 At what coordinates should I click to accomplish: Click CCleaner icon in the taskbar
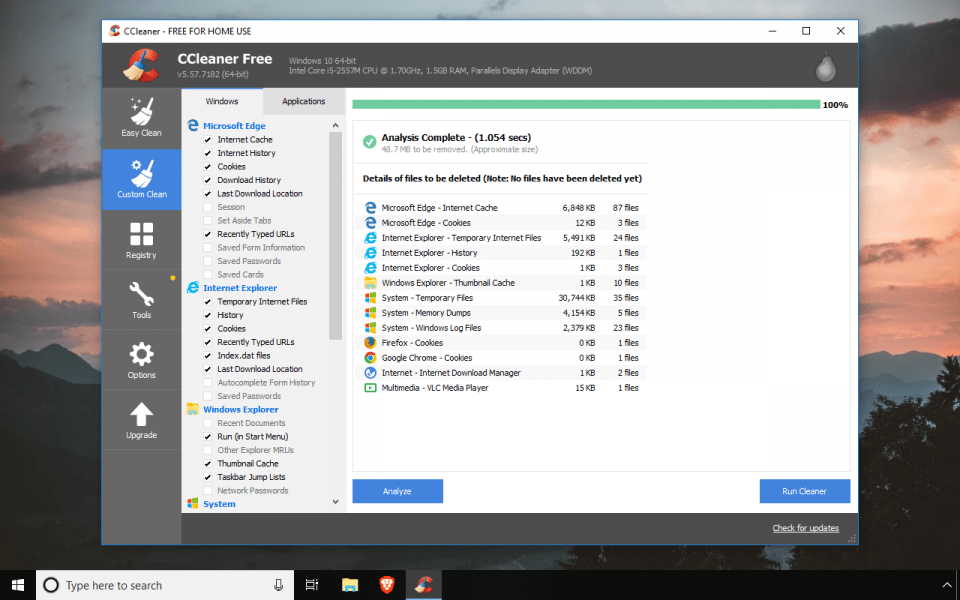pos(424,585)
